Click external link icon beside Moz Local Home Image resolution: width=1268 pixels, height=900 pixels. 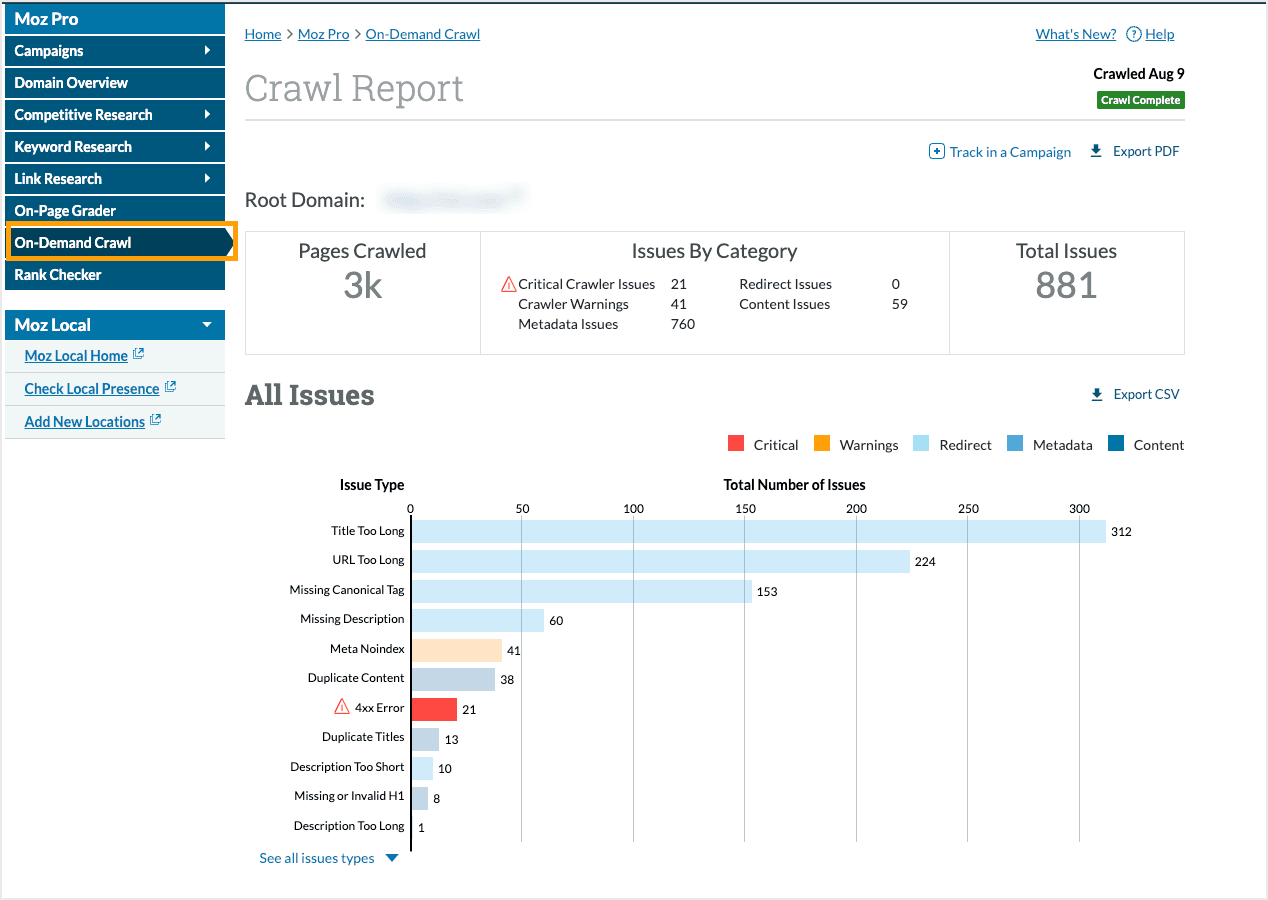pyautogui.click(x=138, y=354)
